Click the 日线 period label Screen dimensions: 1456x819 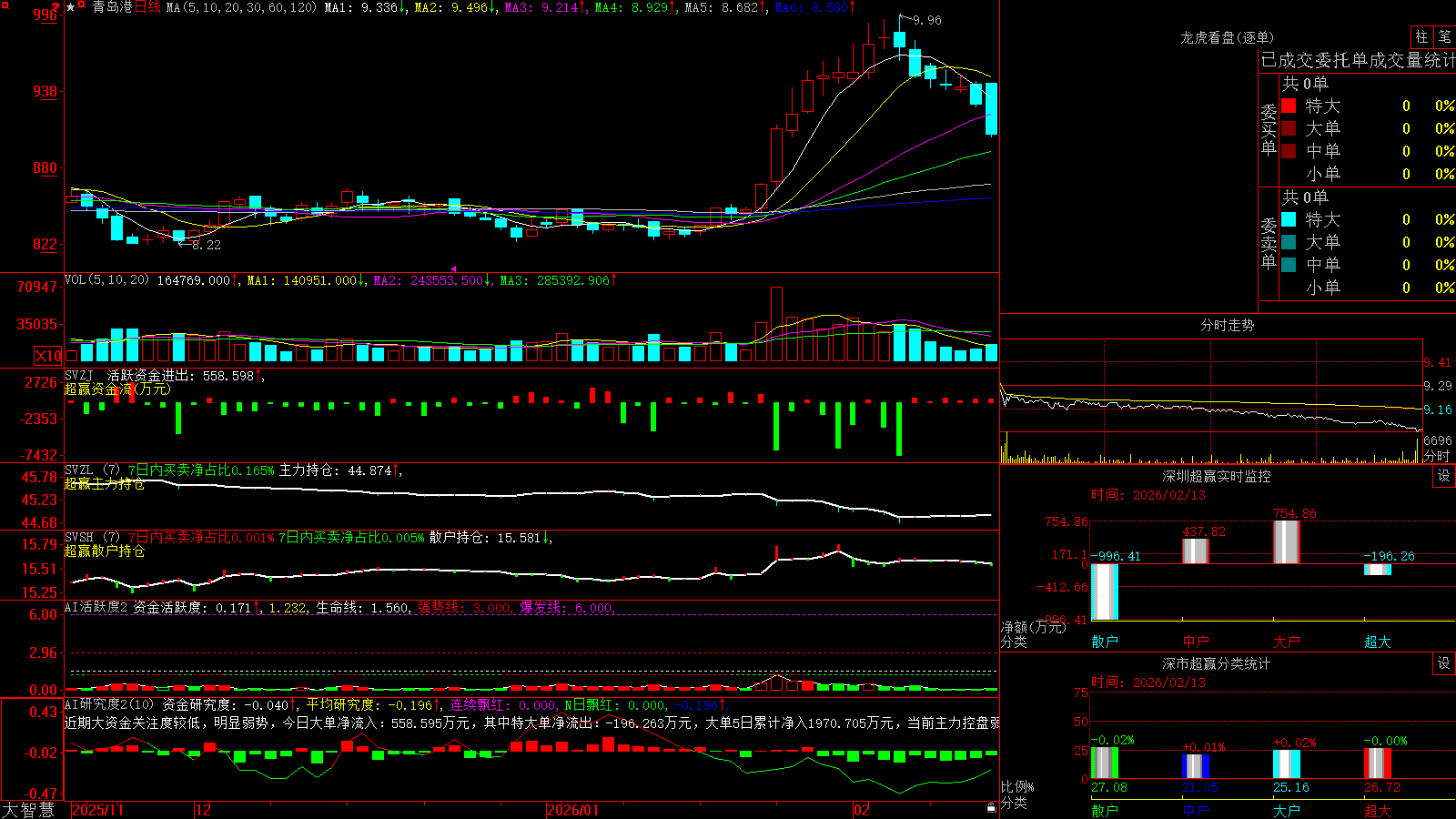[147, 7]
